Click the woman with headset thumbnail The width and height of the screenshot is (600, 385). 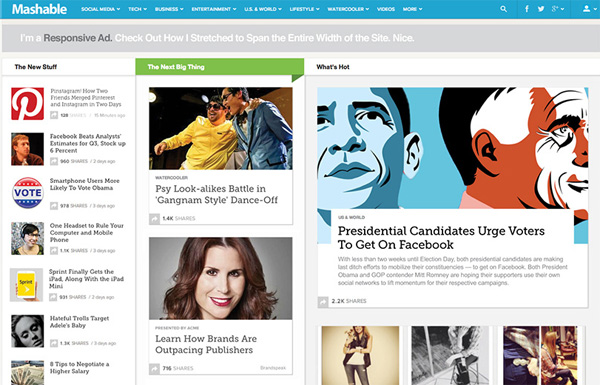pyautogui.click(x=28, y=238)
